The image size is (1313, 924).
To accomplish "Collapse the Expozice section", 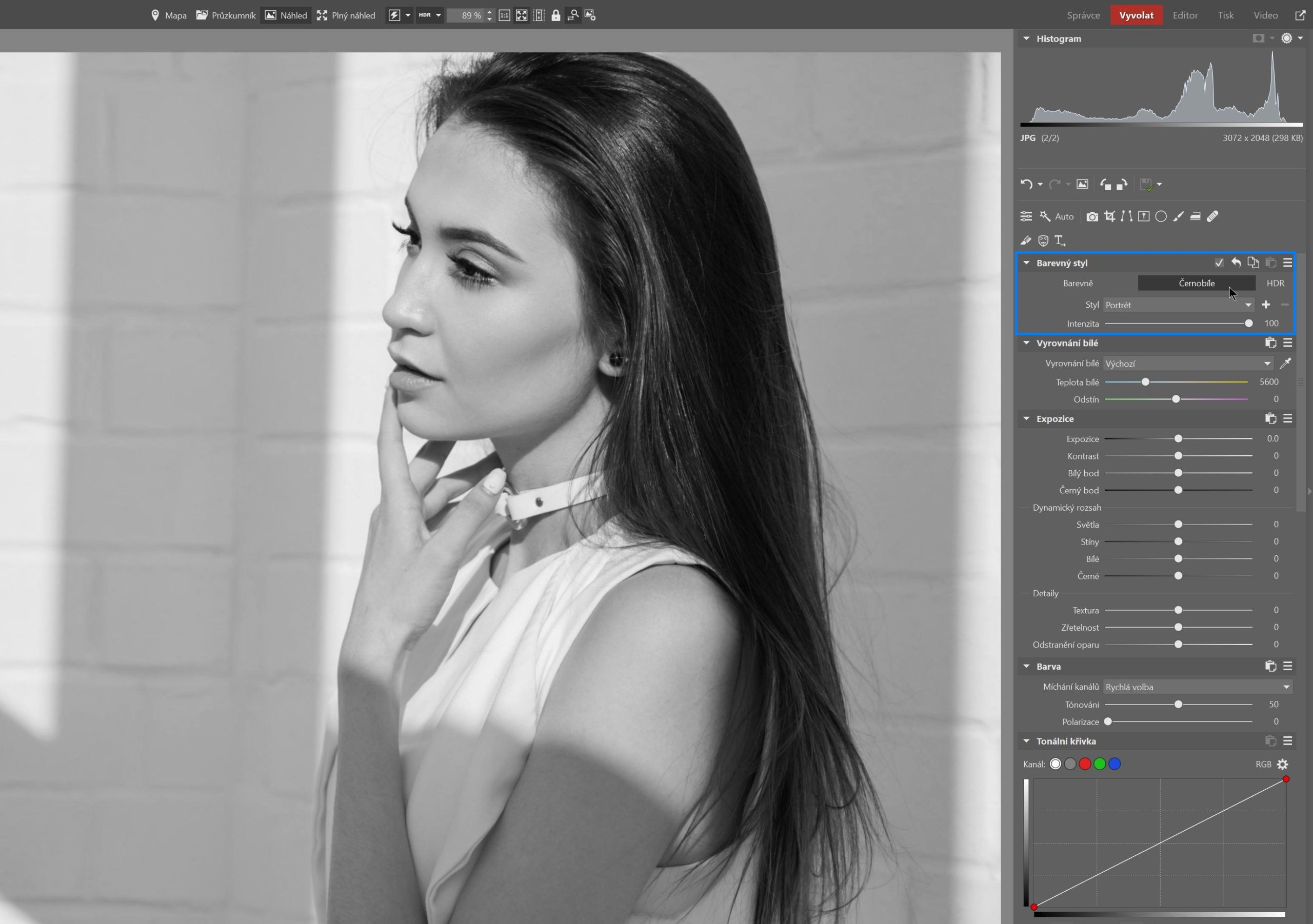I will point(1026,418).
